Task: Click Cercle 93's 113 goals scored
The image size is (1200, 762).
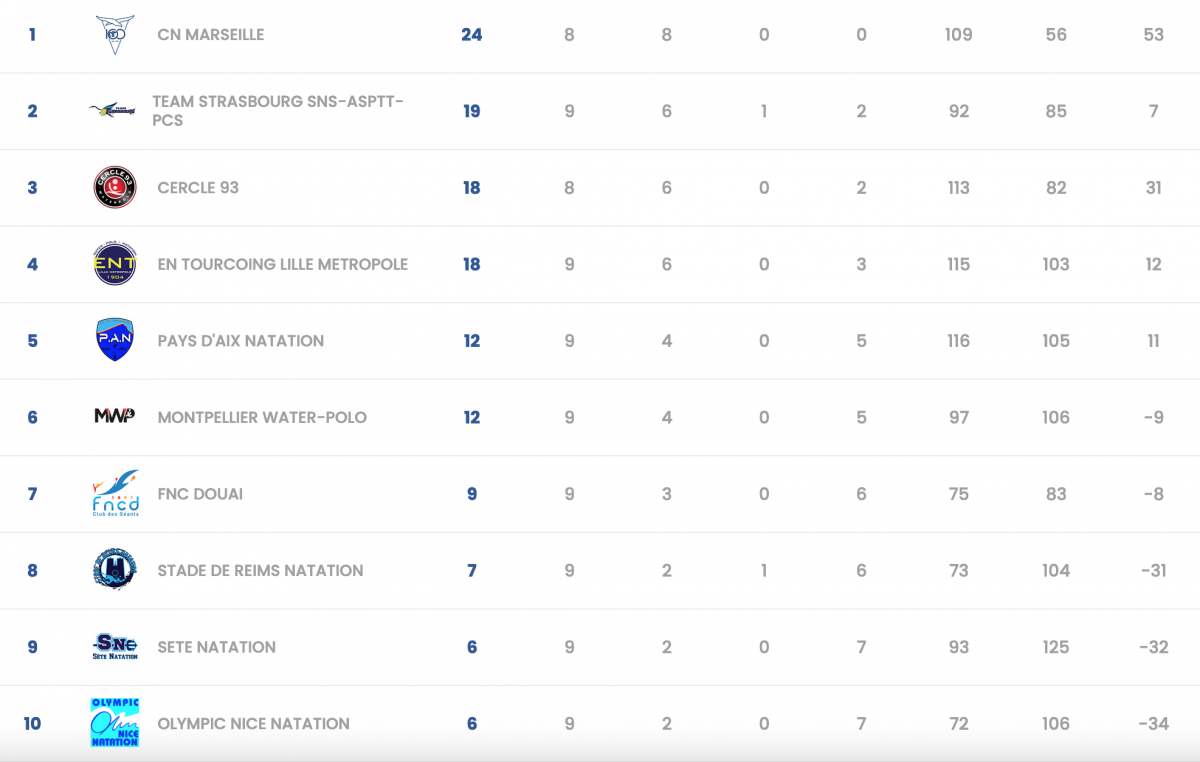Action: pos(958,188)
